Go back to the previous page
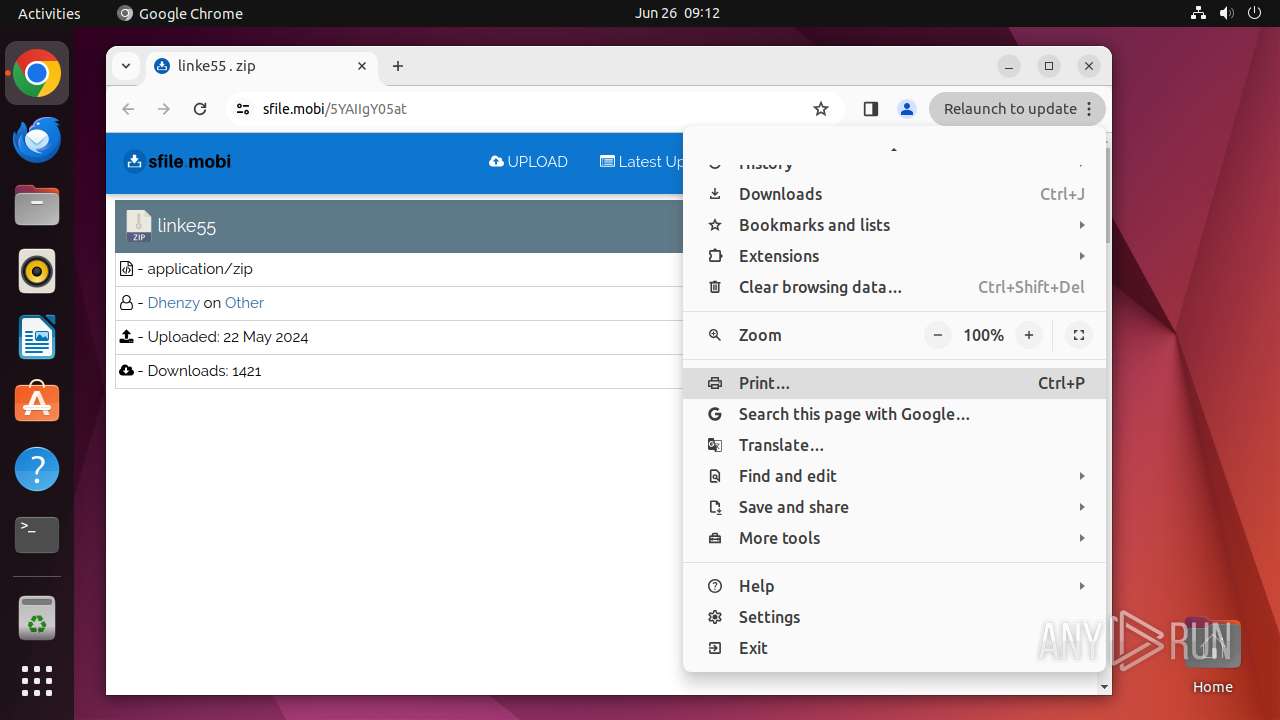The width and height of the screenshot is (1280, 720). (128, 109)
